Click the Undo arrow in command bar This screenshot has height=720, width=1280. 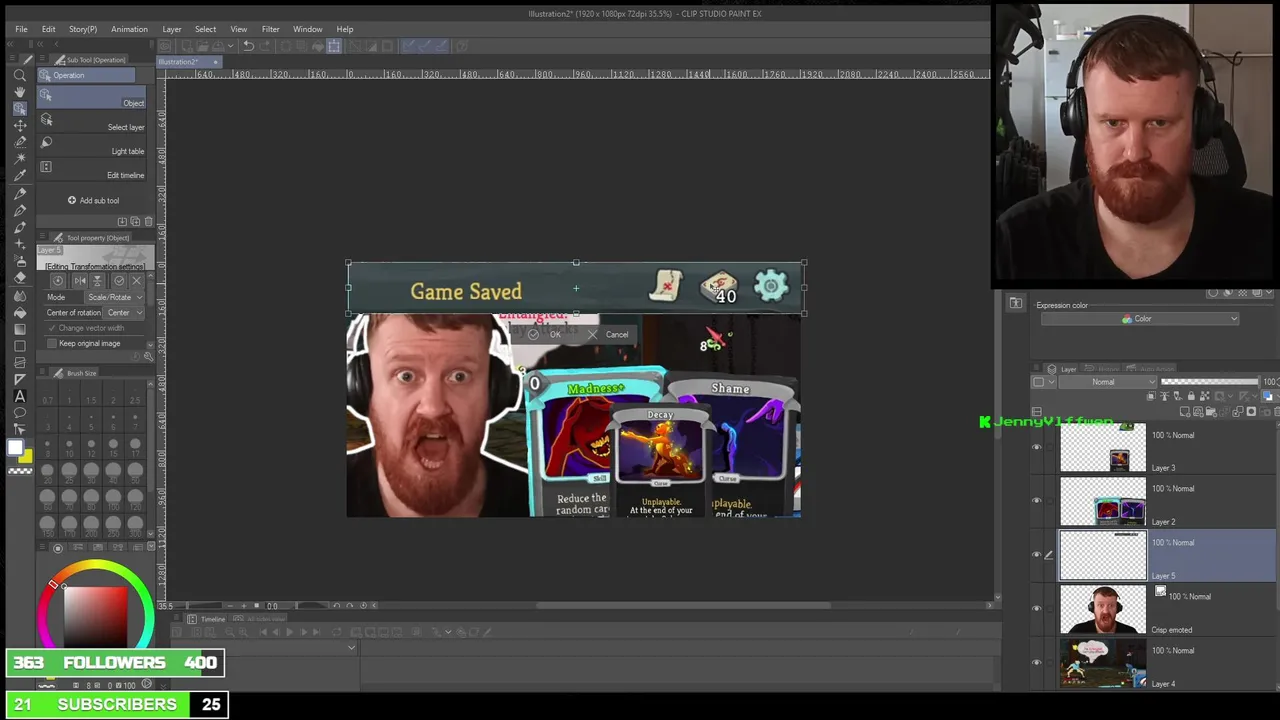(248, 46)
